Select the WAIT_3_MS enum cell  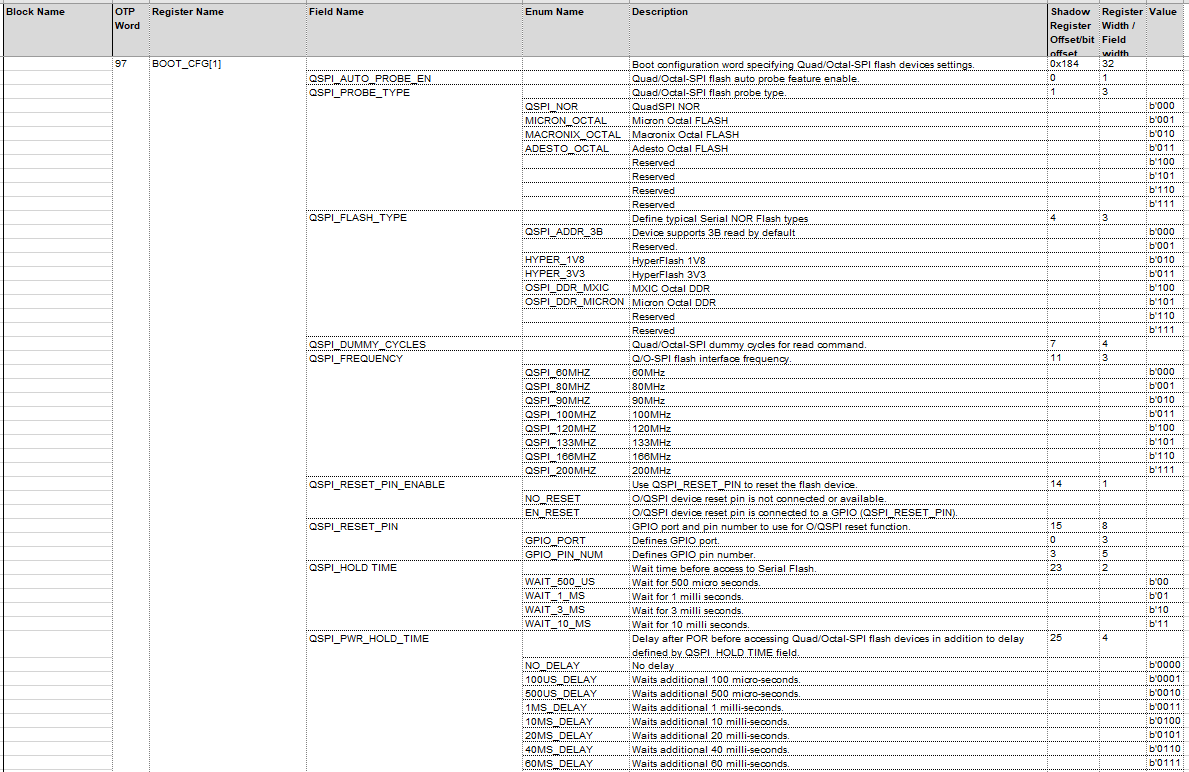pos(576,610)
